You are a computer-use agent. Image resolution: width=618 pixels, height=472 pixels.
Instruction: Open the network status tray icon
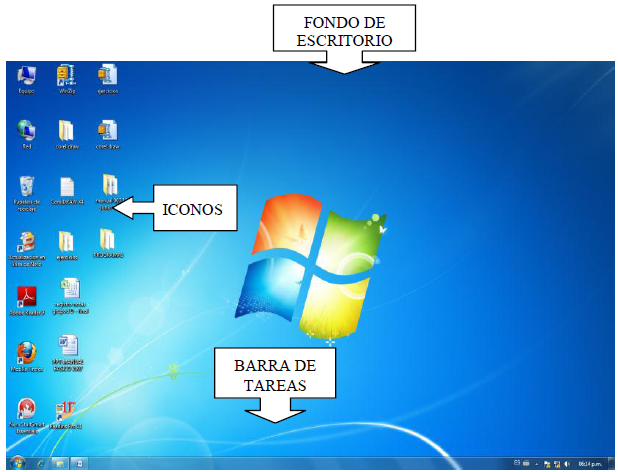point(557,464)
